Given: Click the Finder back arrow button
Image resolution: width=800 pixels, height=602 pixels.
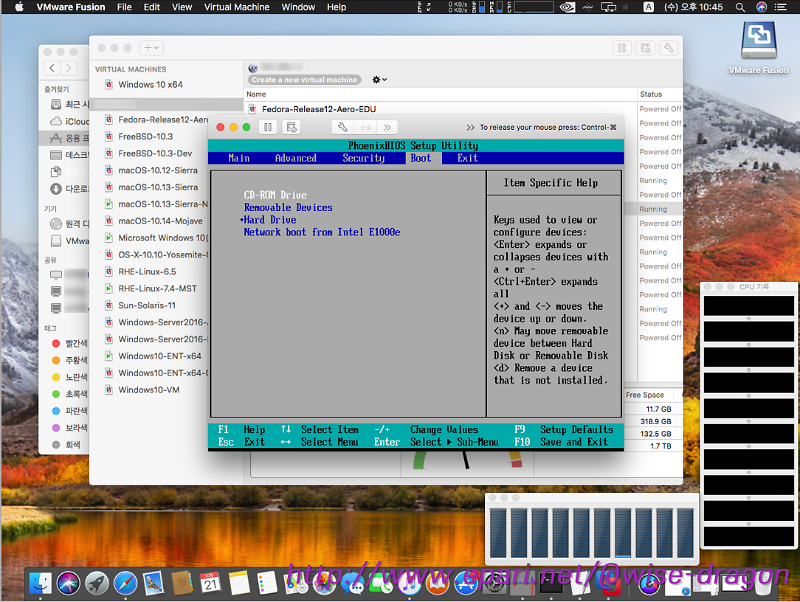Looking at the screenshot, I should pyautogui.click(x=52, y=68).
